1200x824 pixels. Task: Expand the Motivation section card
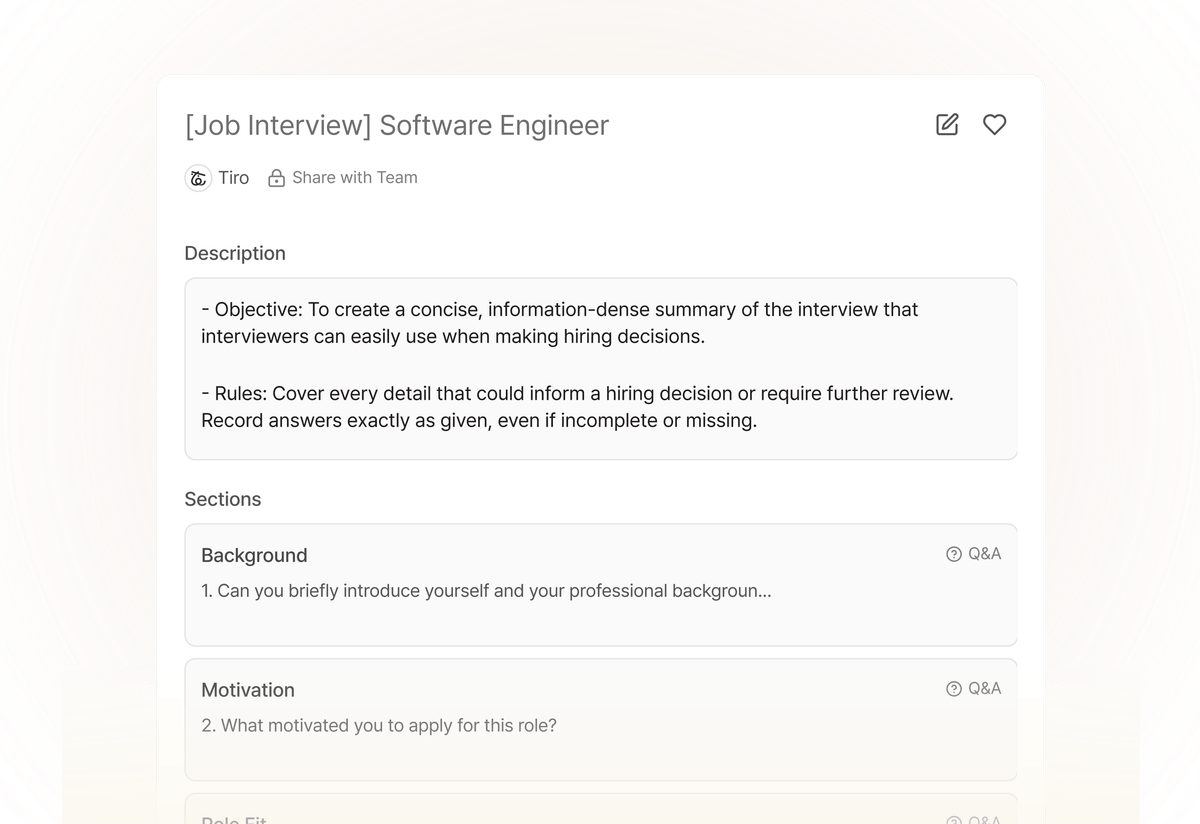coord(600,719)
